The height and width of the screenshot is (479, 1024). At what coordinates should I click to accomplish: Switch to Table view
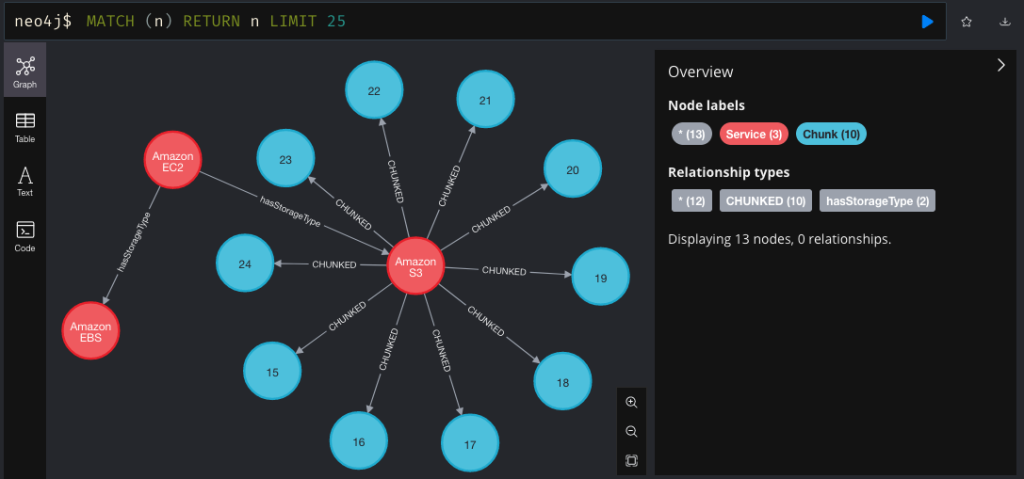pos(25,127)
